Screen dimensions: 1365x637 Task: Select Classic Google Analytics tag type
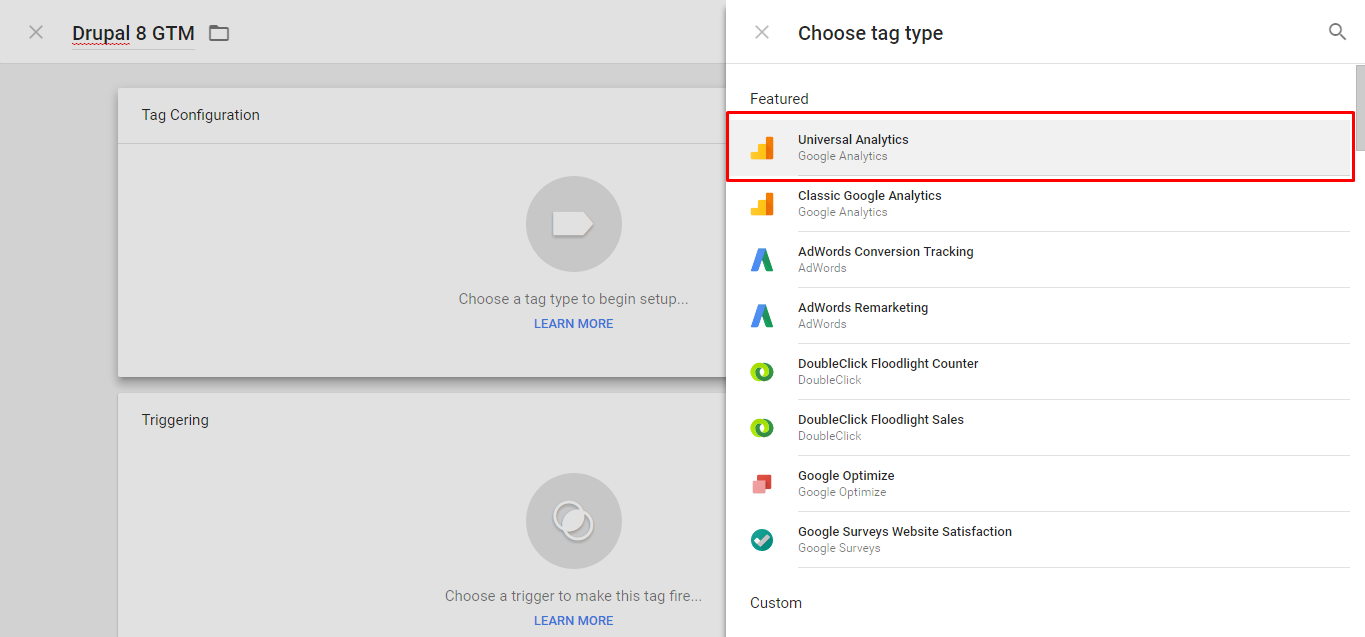tap(1040, 204)
